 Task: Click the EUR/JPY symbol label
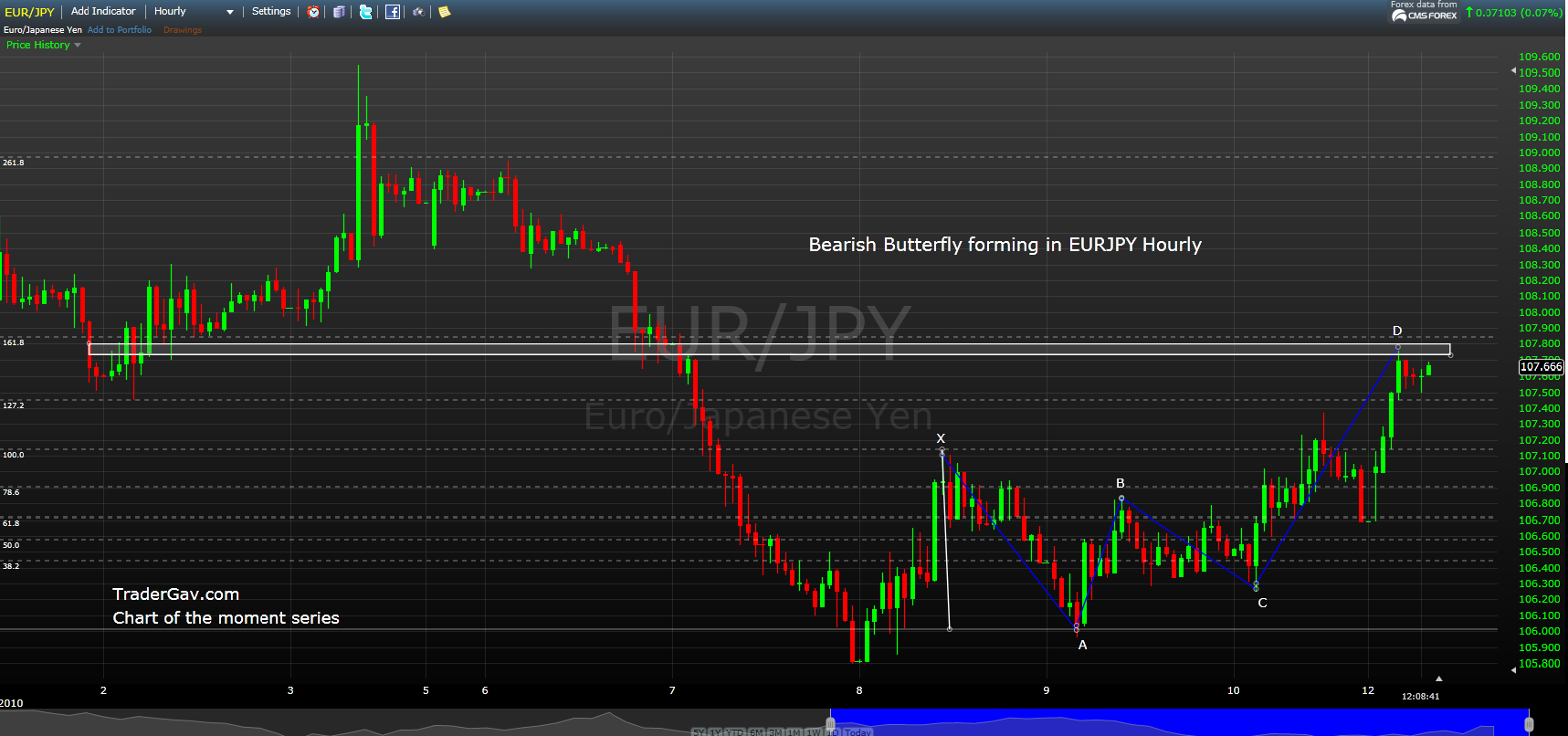point(29,12)
